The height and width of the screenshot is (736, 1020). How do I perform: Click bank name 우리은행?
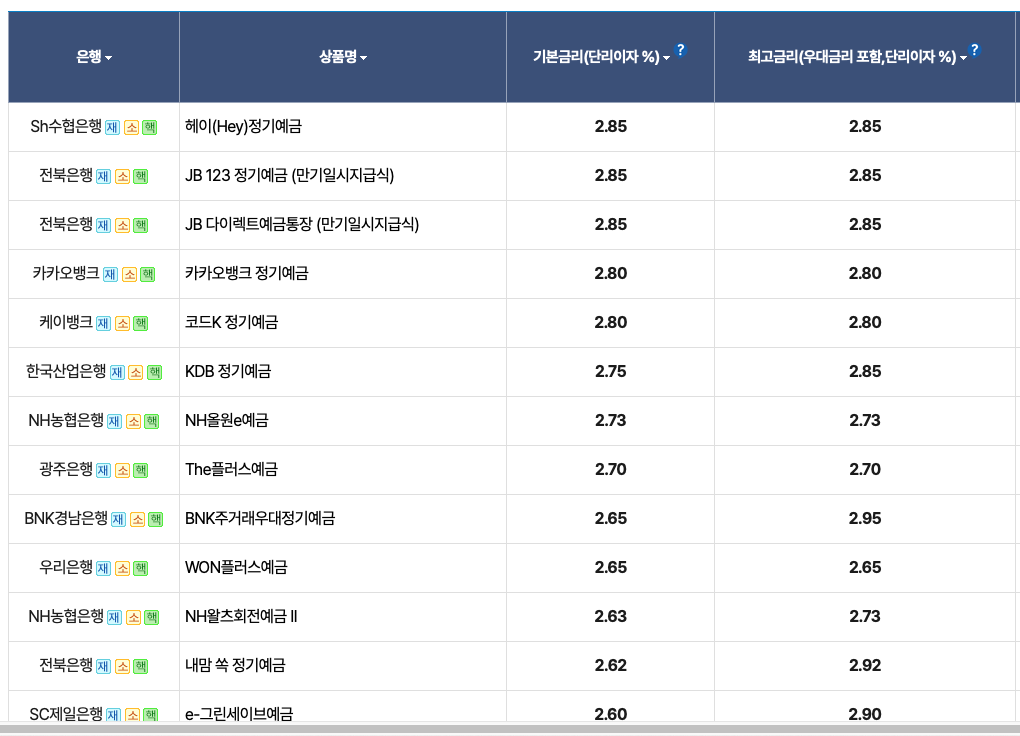click(66, 567)
